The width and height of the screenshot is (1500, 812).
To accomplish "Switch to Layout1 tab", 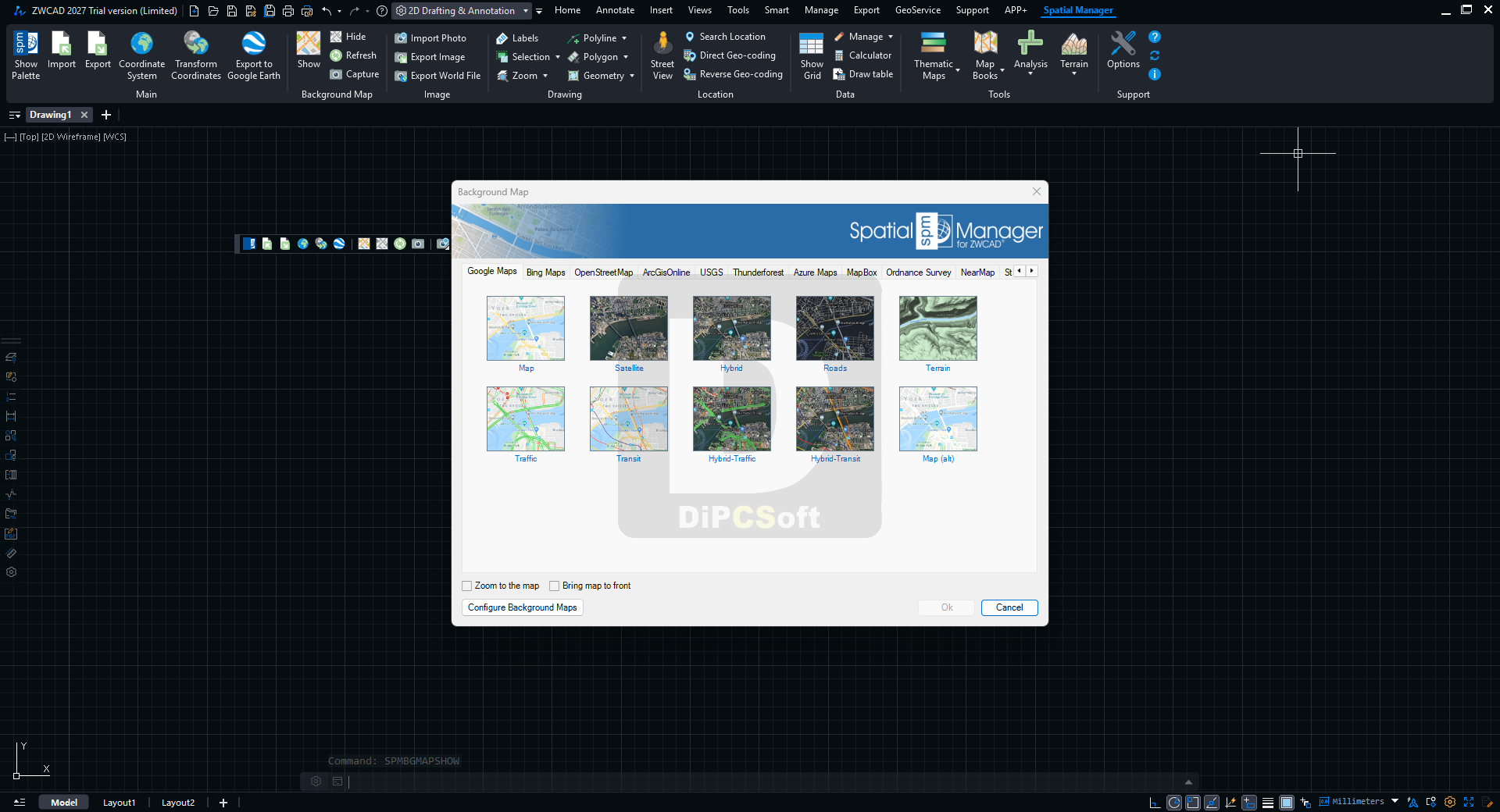I will 120,803.
